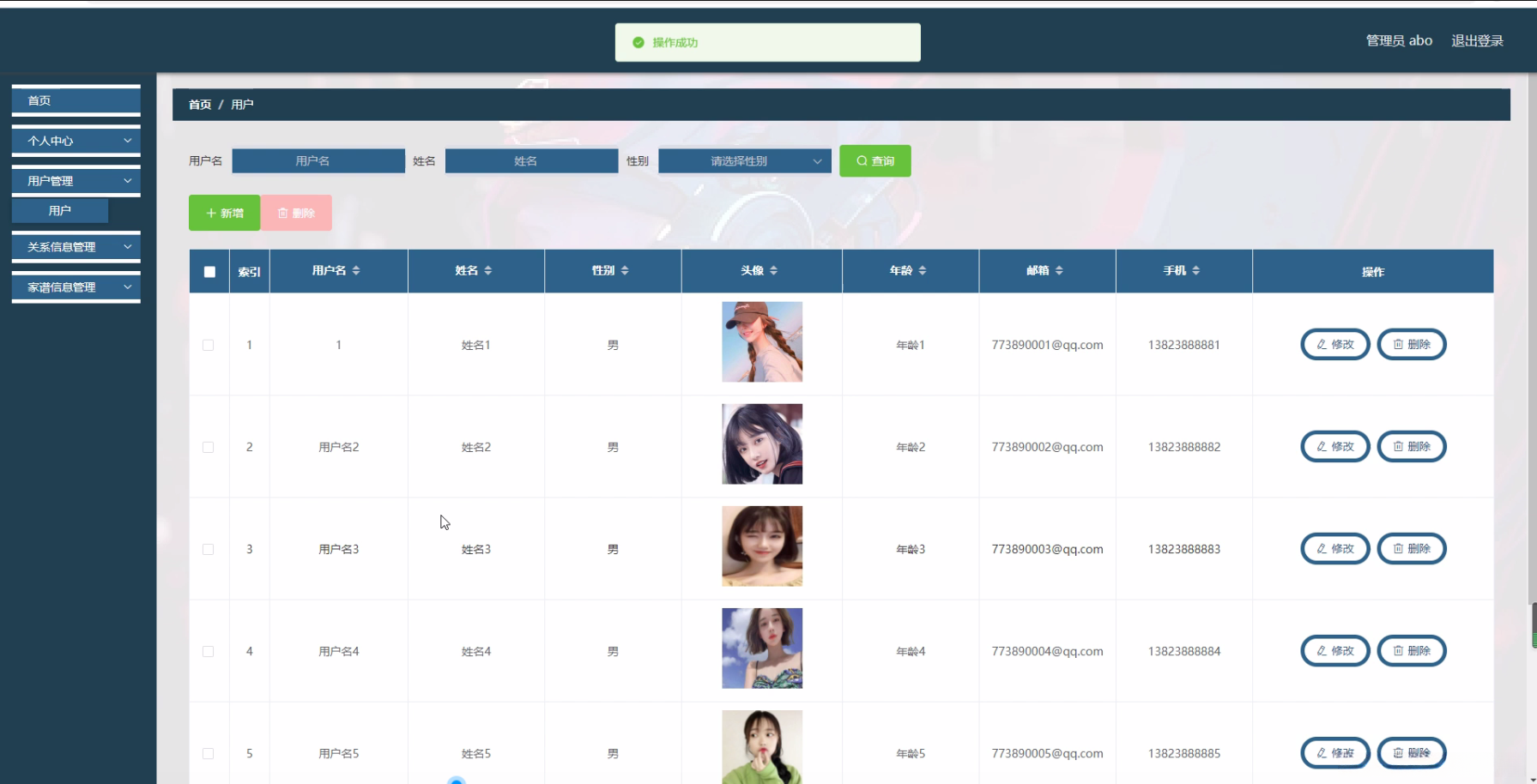Sort table by 邮箱 column arrows
Image resolution: width=1537 pixels, height=784 pixels.
(x=1059, y=270)
